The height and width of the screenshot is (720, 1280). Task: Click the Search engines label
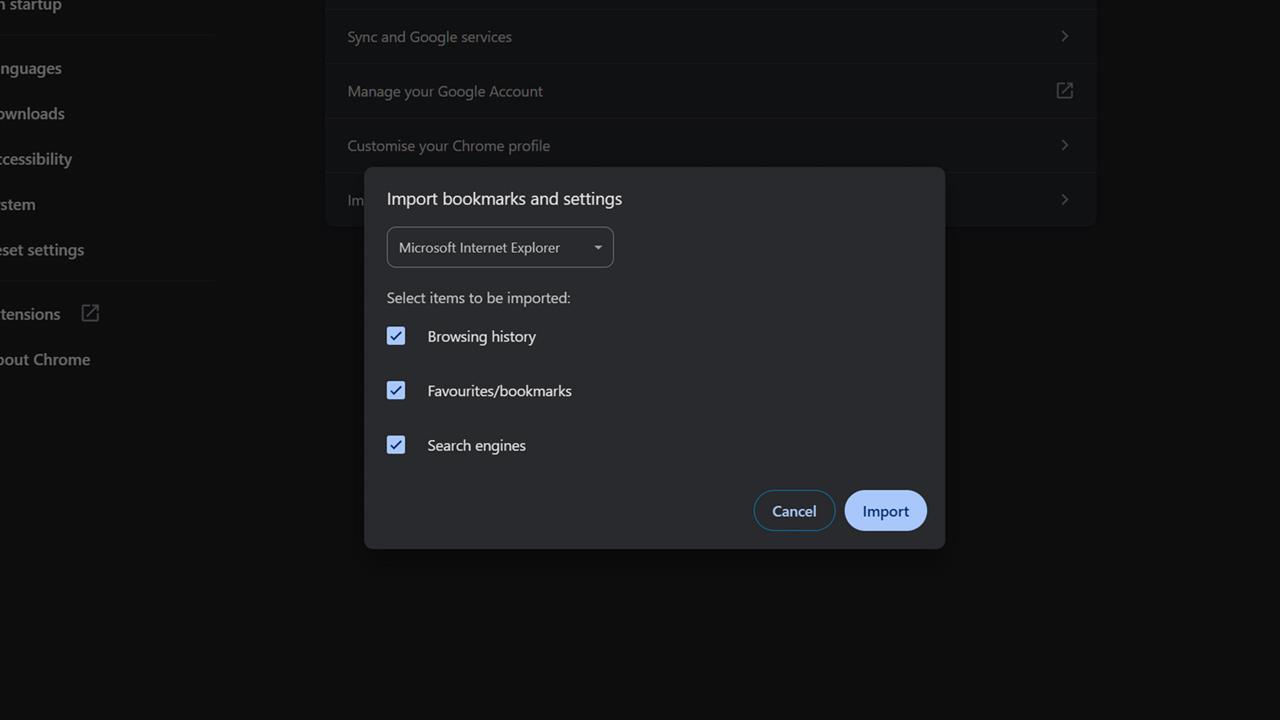coord(477,445)
